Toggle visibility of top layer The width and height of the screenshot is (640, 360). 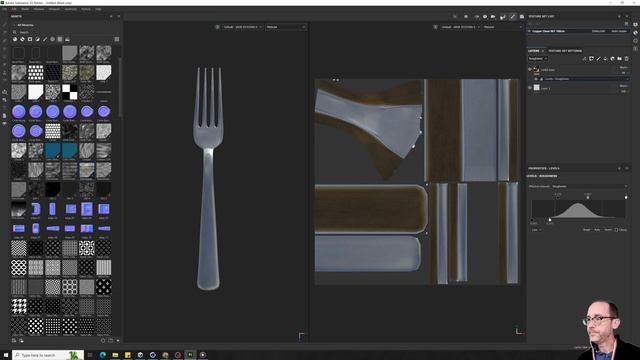(530, 69)
